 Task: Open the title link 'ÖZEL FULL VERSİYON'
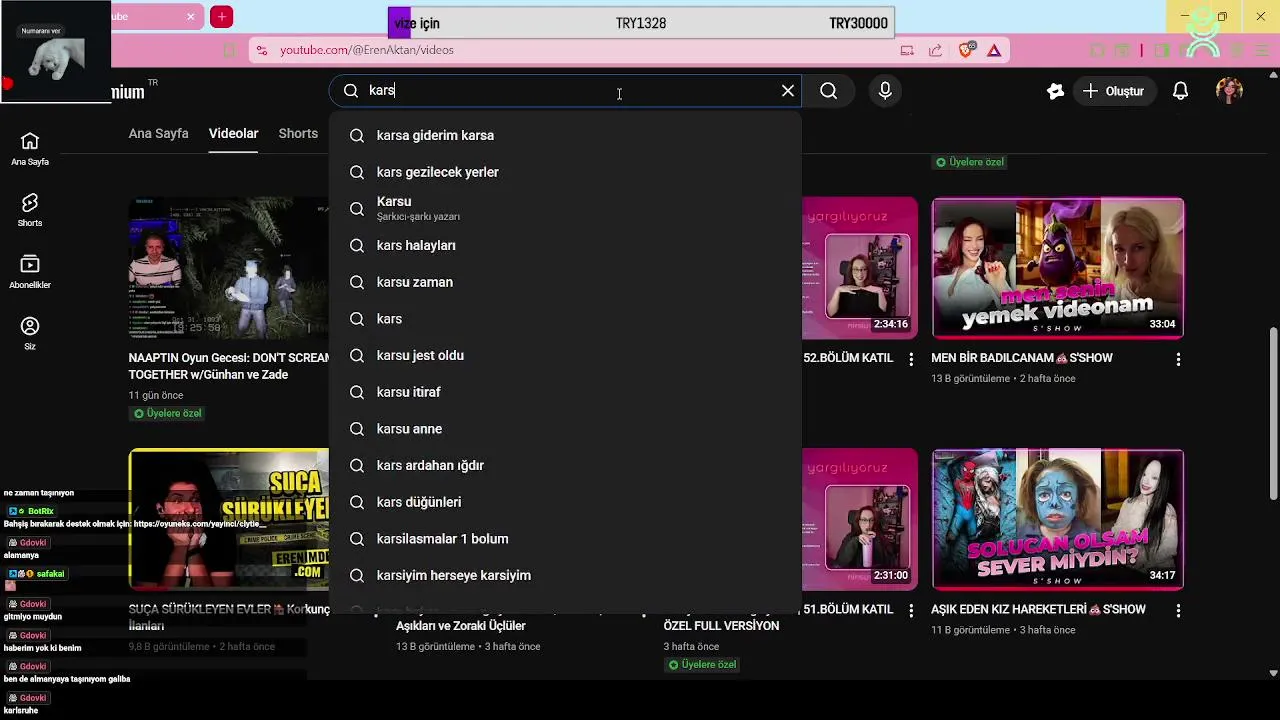[721, 626]
